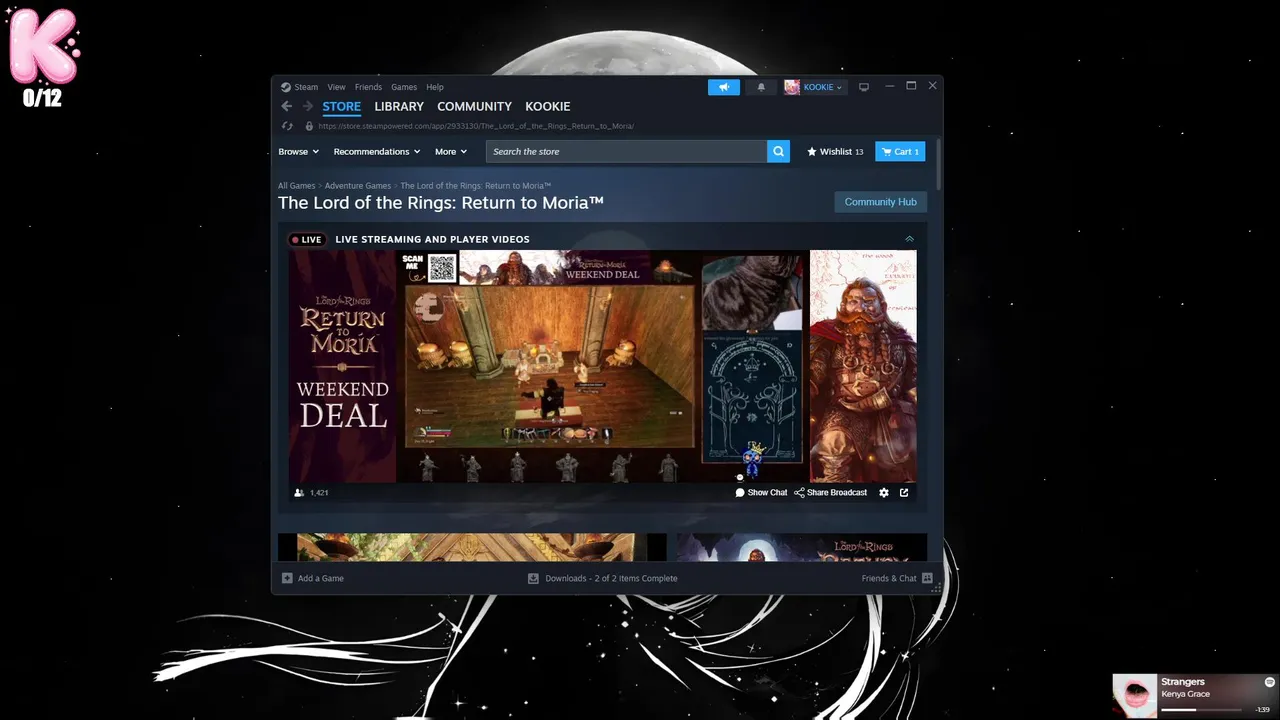Click the Friends & Chat people icon
The height and width of the screenshot is (720, 1280).
927,578
